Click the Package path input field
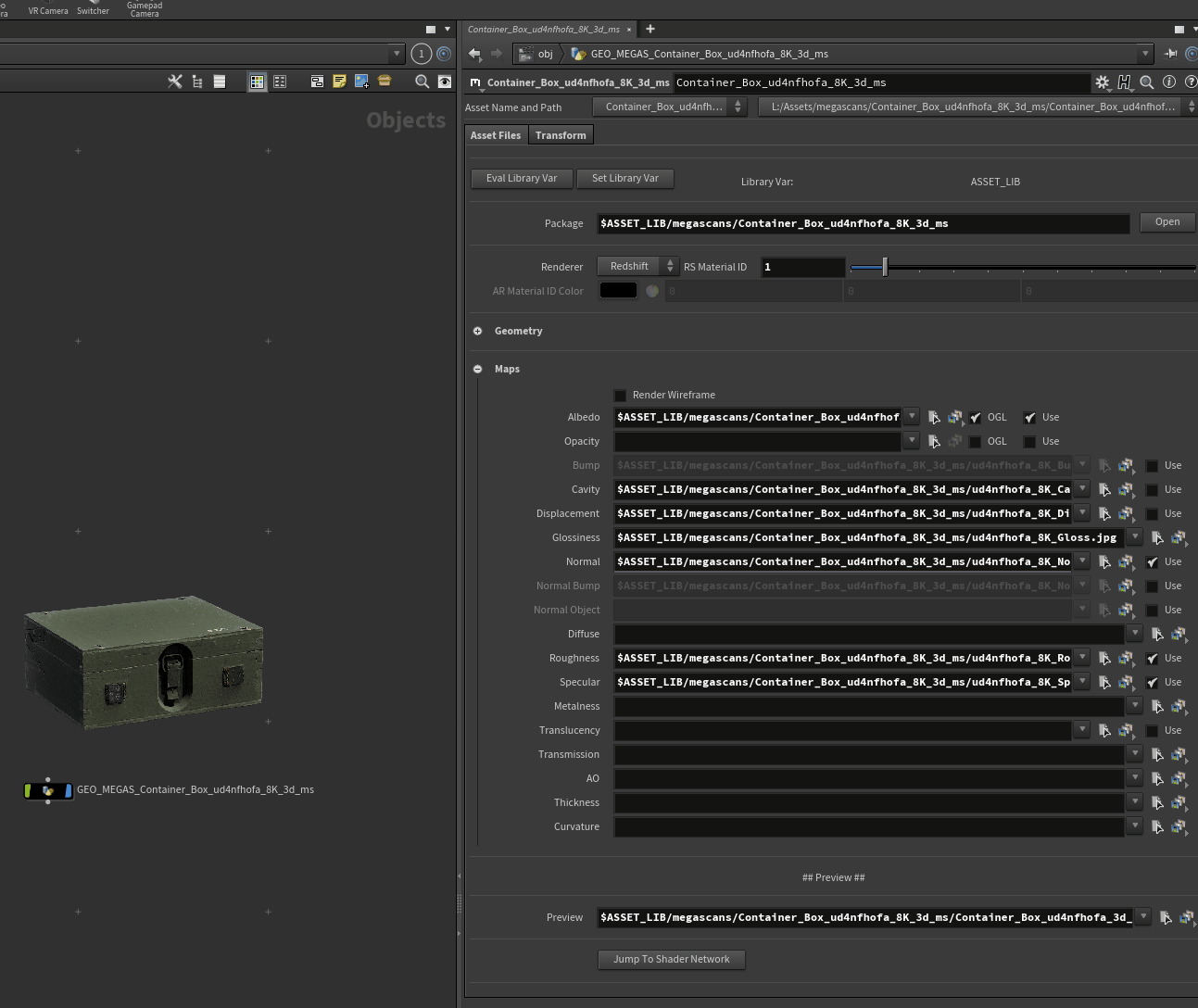 pyautogui.click(x=862, y=223)
